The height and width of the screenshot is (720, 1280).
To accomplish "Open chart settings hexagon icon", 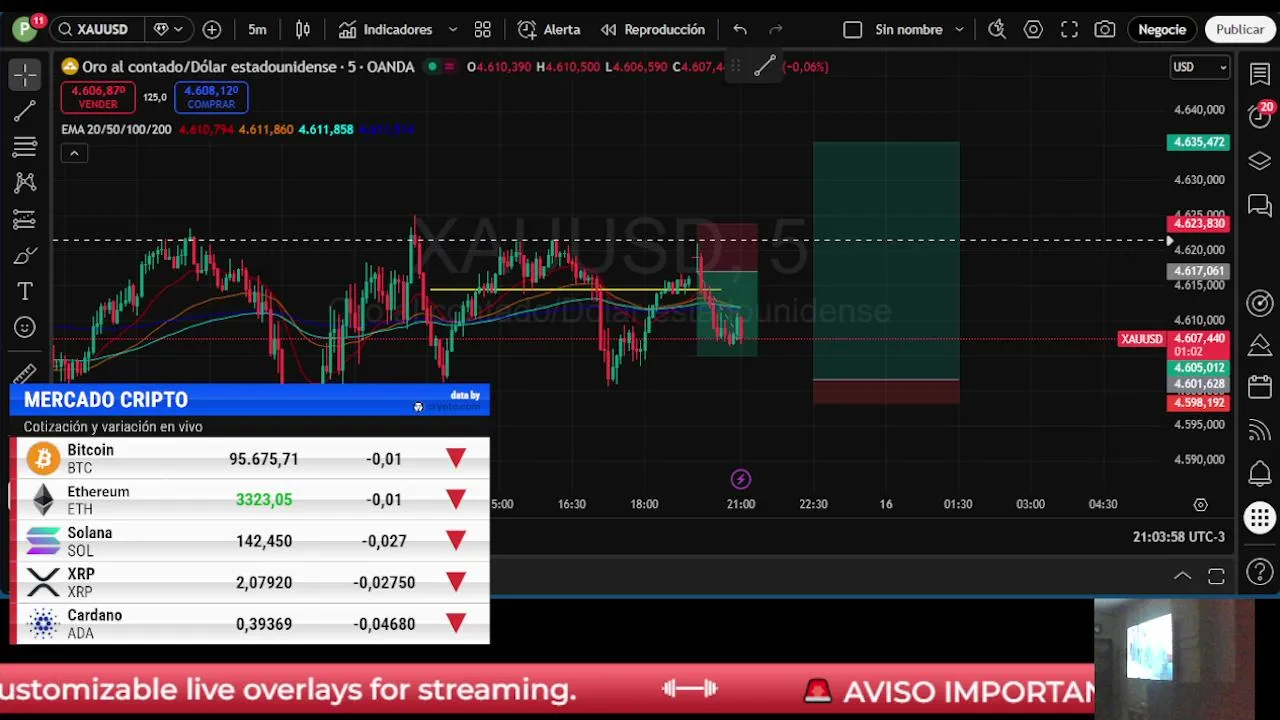I will (x=1033, y=29).
